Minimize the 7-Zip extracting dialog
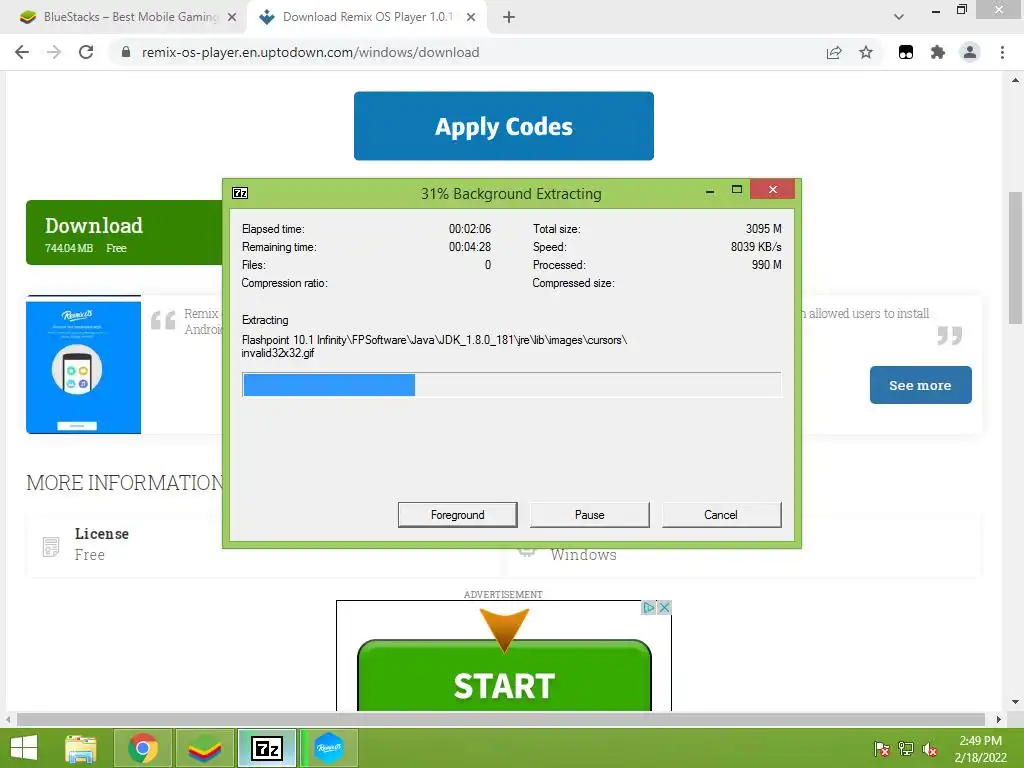Viewport: 1024px width, 768px height. coord(710,191)
